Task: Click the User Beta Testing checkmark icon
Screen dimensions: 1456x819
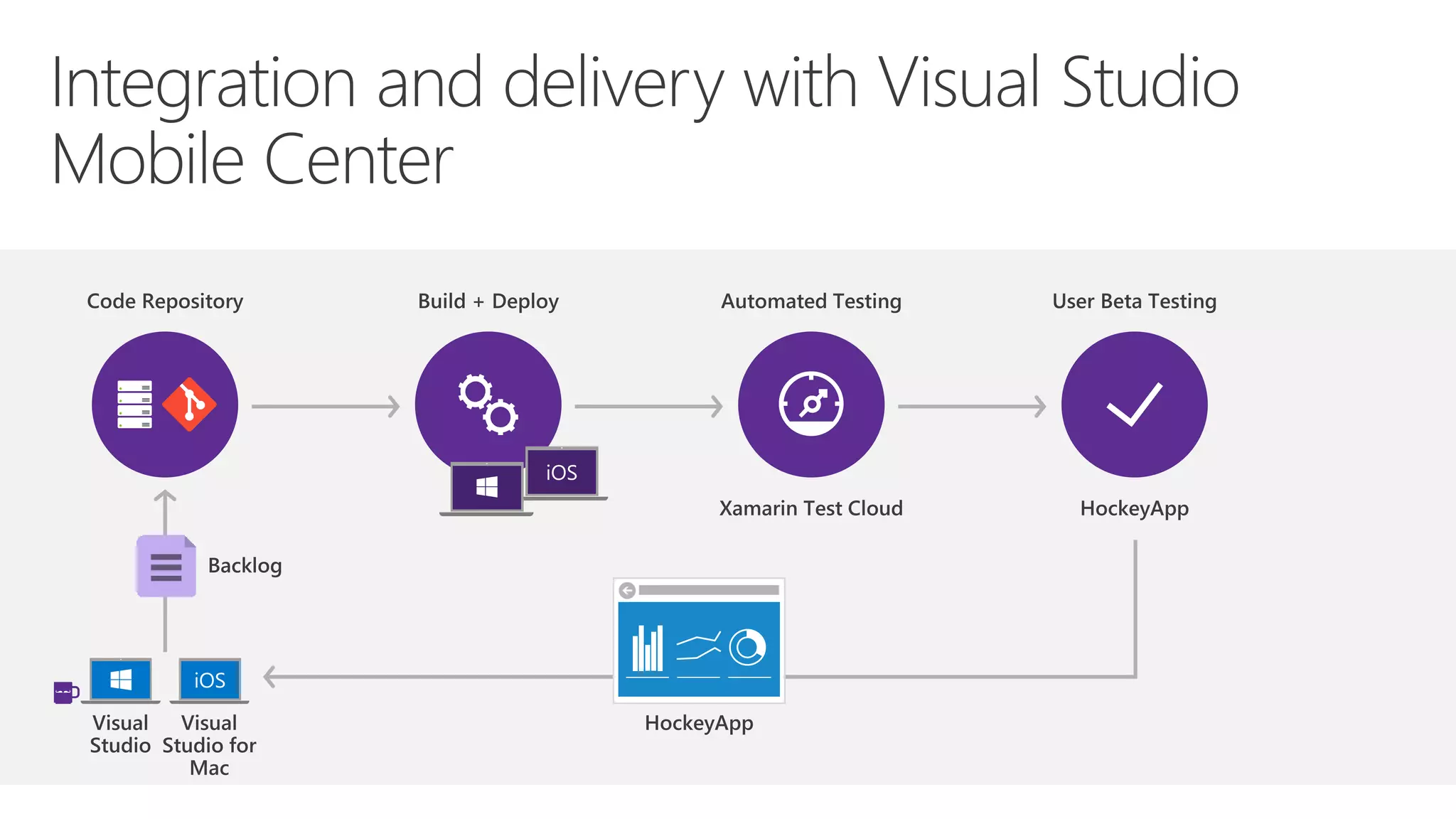Action: pos(1134,405)
